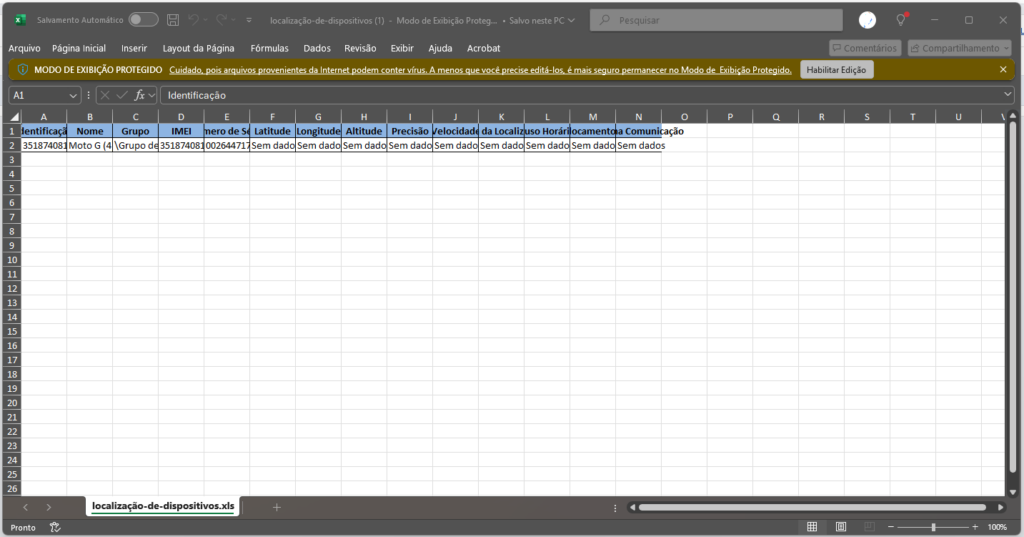1024x537 pixels.
Task: Open the Inserir tab
Action: 134,48
